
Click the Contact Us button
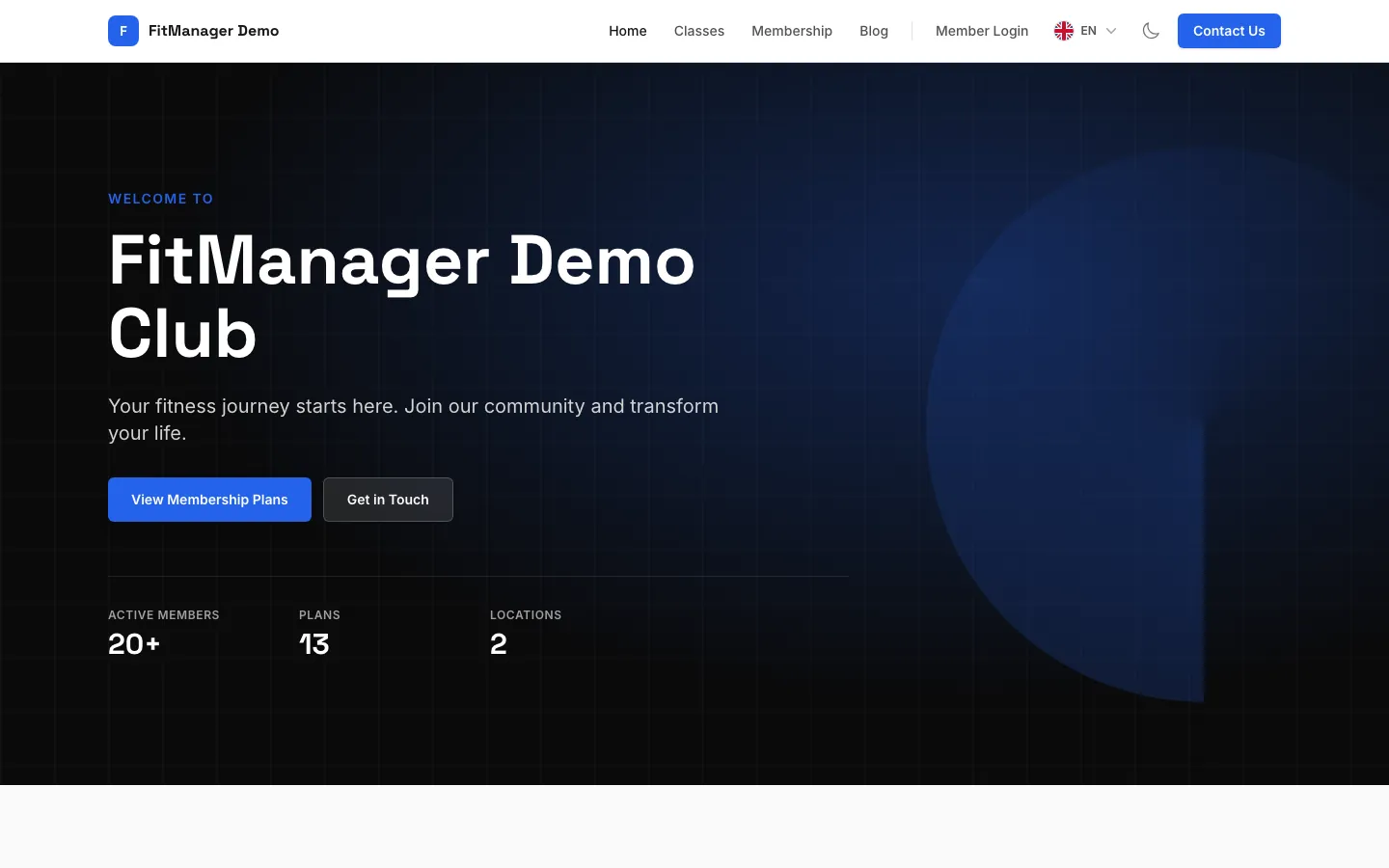tap(1229, 31)
